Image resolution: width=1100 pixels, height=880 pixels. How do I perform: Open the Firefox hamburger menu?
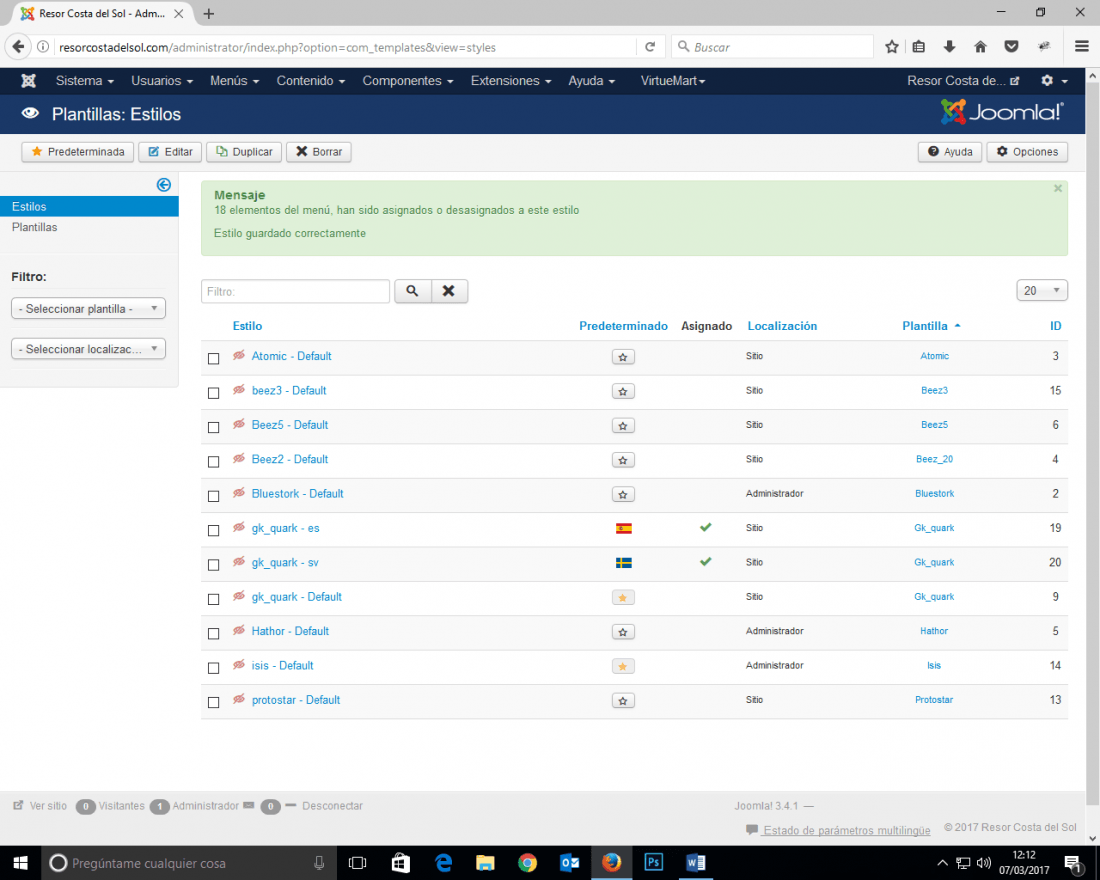1082,47
